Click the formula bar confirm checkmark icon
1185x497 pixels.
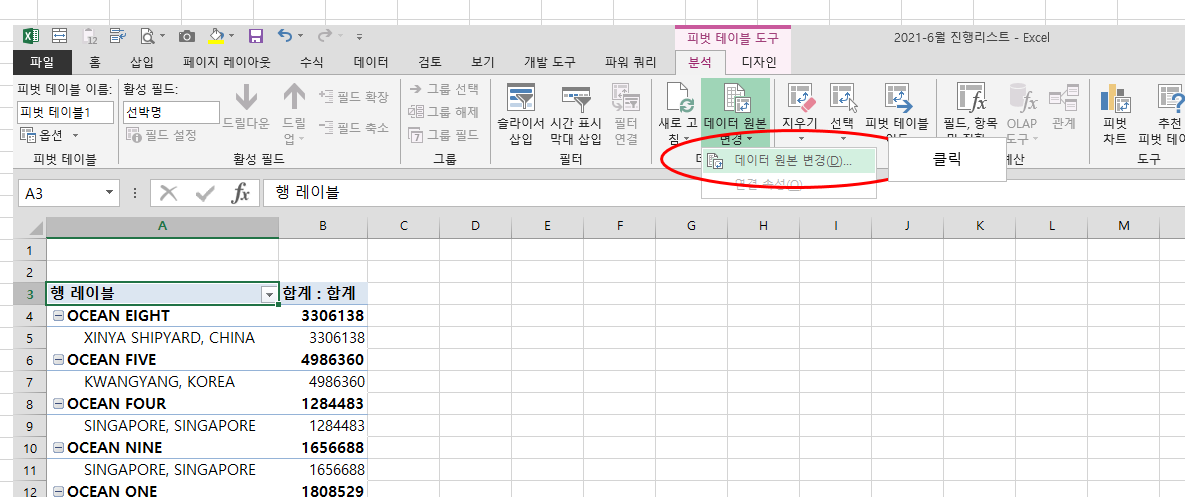coord(204,193)
